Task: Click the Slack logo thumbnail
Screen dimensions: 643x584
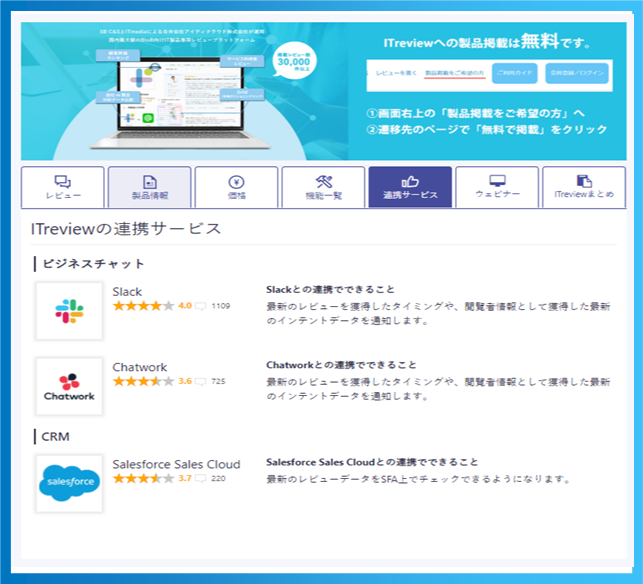Action: pos(69,311)
